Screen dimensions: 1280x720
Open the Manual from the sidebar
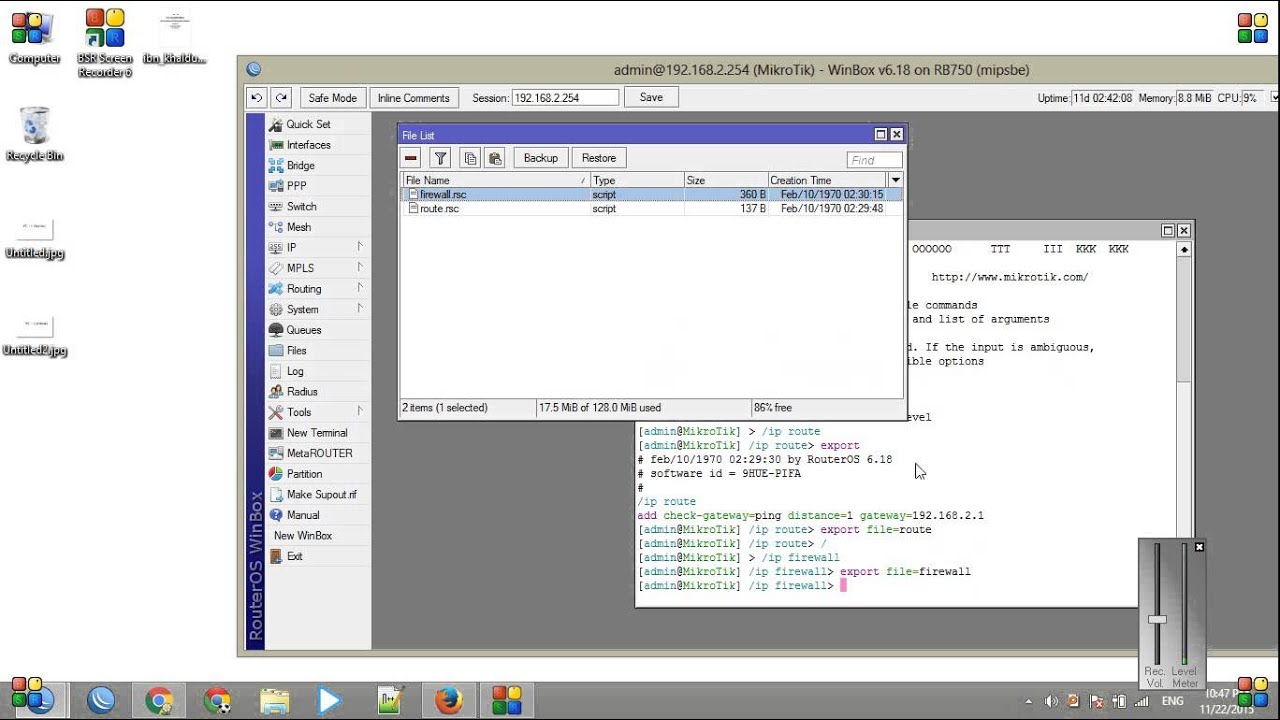[302, 515]
